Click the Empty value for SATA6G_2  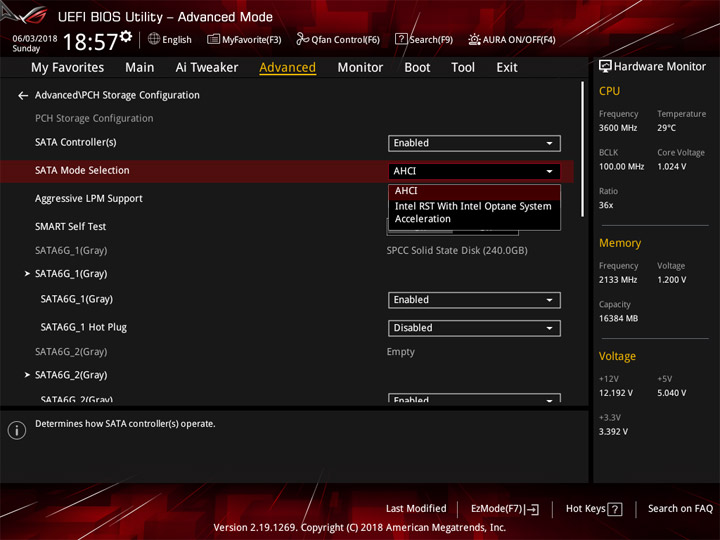(x=400, y=352)
